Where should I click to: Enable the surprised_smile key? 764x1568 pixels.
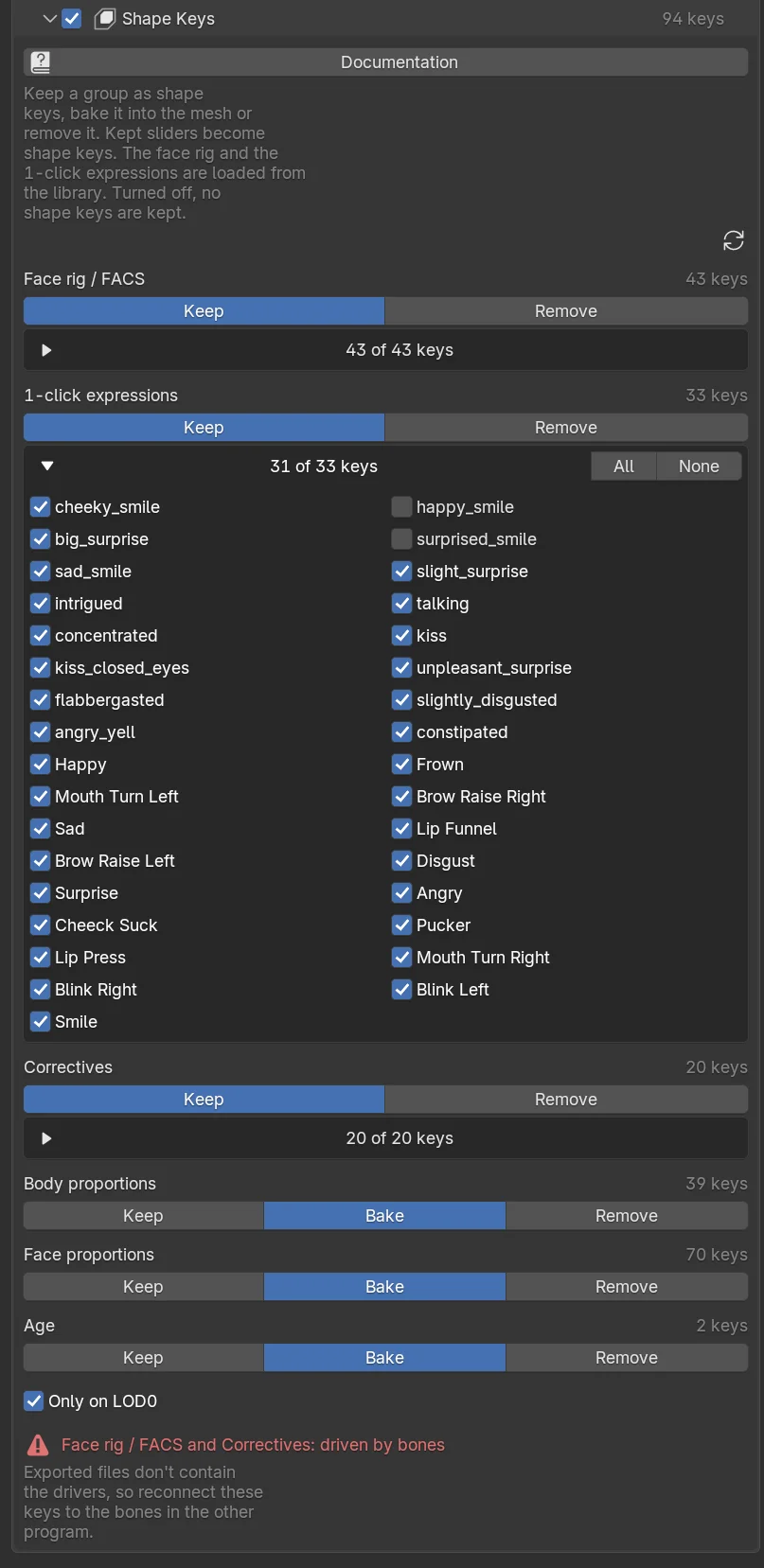coord(401,539)
